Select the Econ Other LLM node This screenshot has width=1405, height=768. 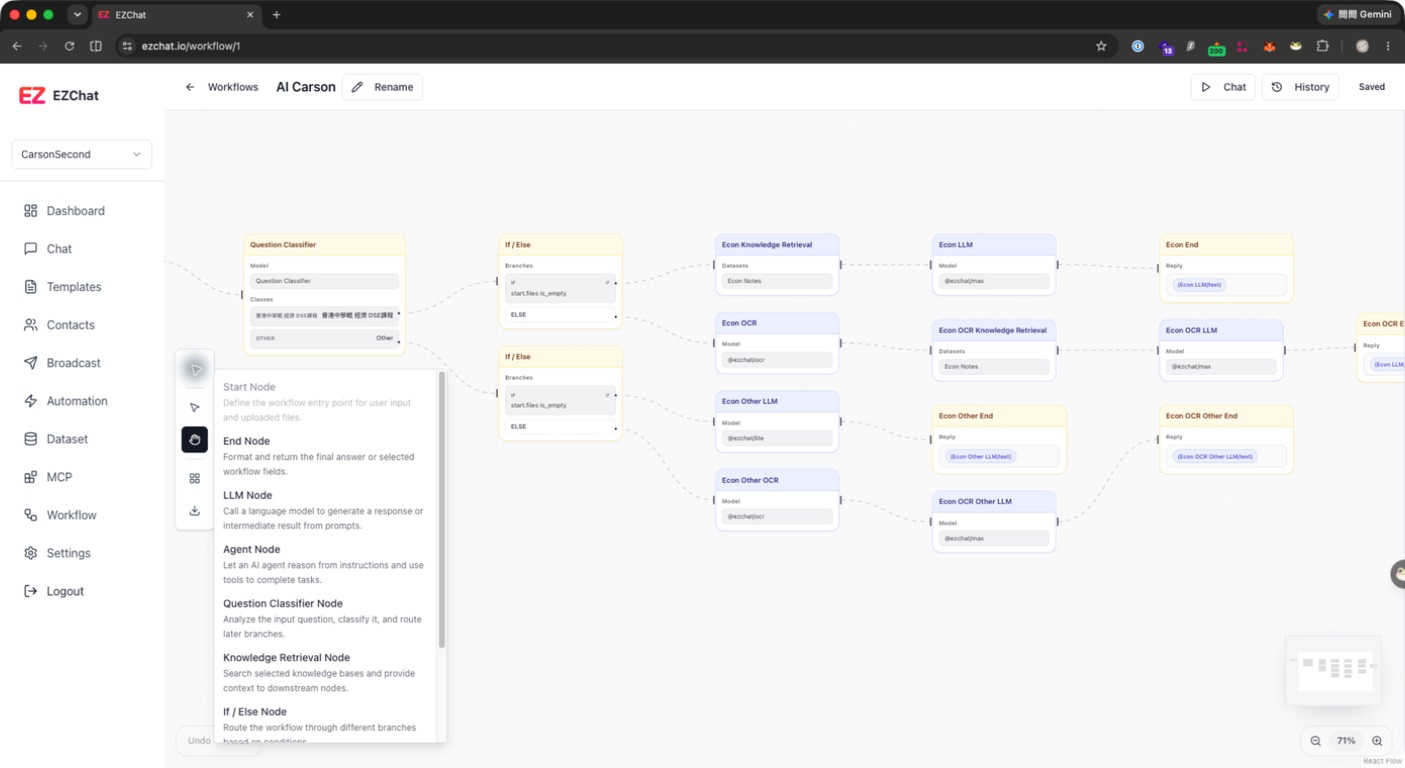(x=777, y=421)
